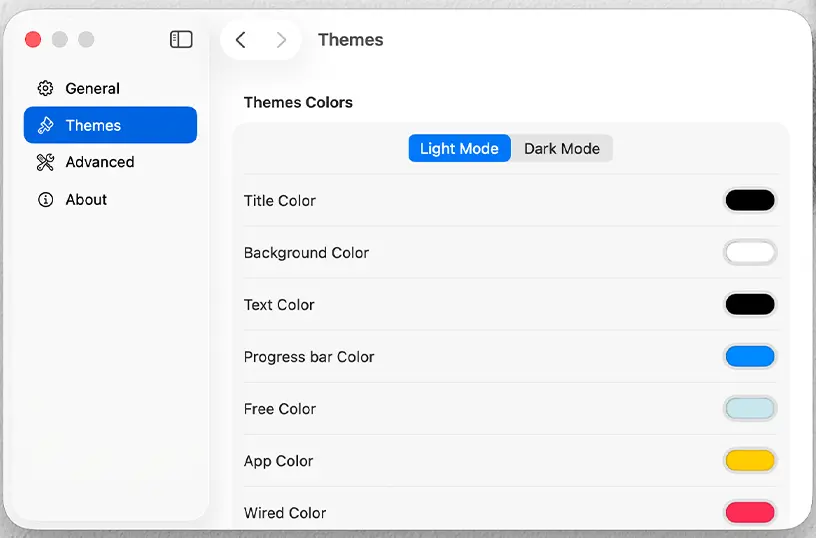Change the Text Color swatch
This screenshot has height=538, width=816.
coord(749,304)
